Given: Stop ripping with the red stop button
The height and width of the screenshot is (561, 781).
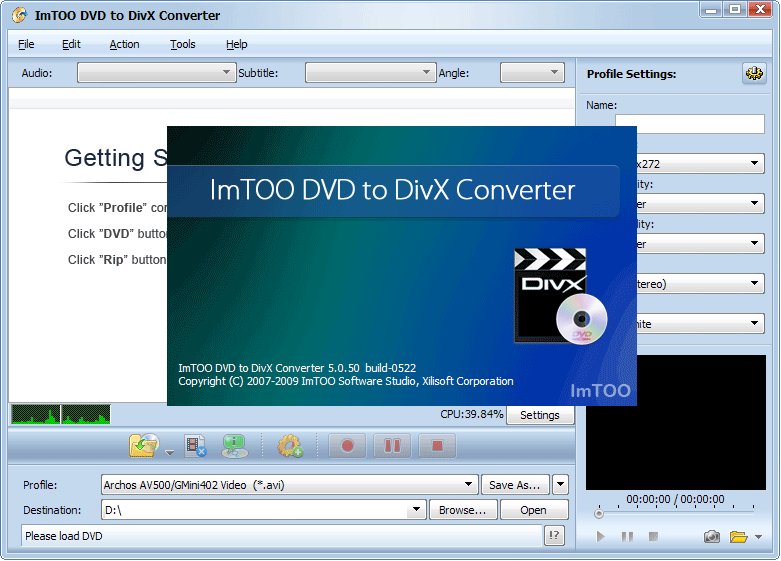Looking at the screenshot, I should click(437, 445).
